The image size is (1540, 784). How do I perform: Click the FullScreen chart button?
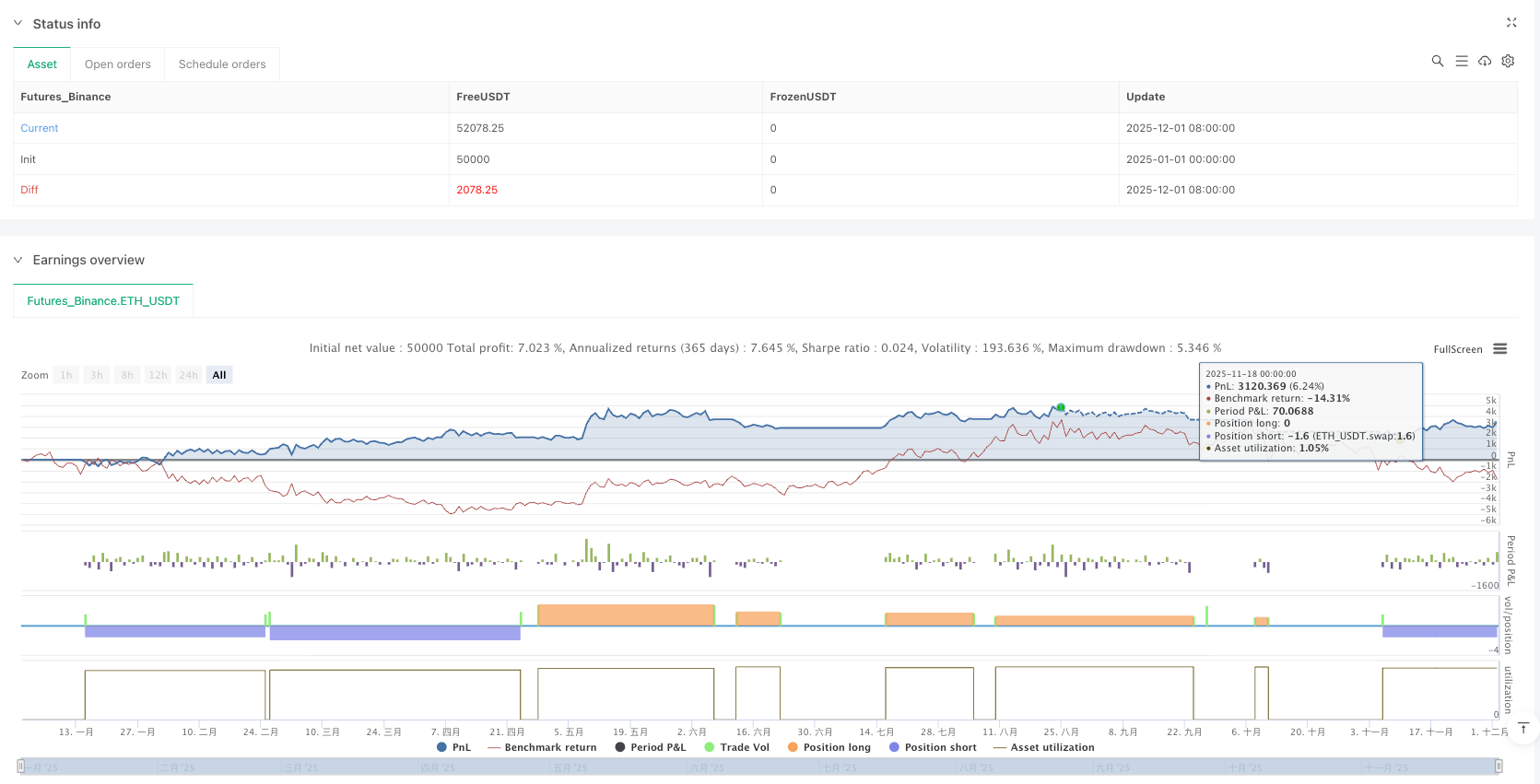pos(1457,349)
